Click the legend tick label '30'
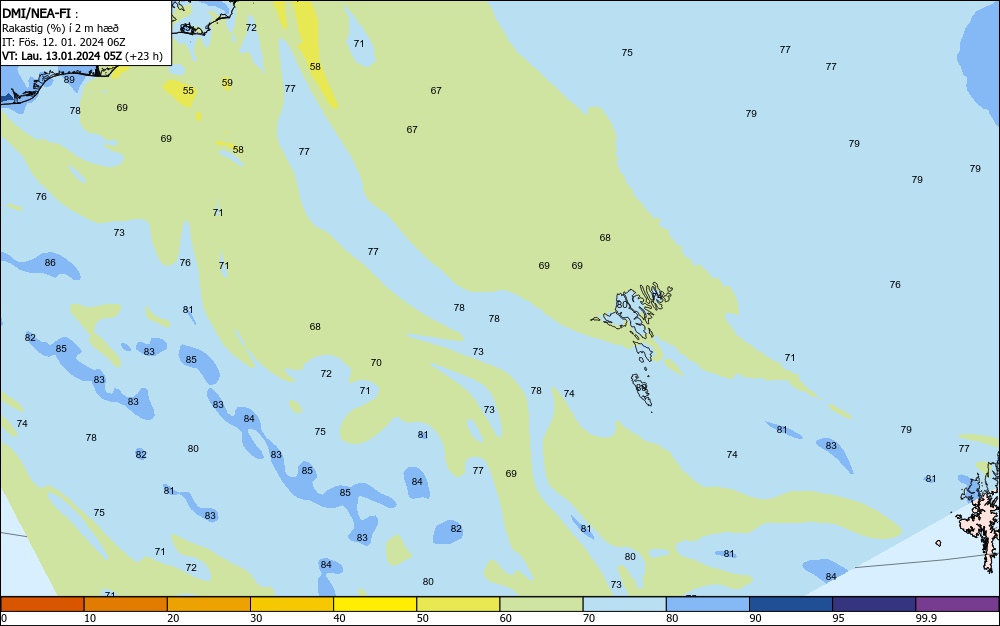Screen dimensions: 1000x626 coord(256,618)
